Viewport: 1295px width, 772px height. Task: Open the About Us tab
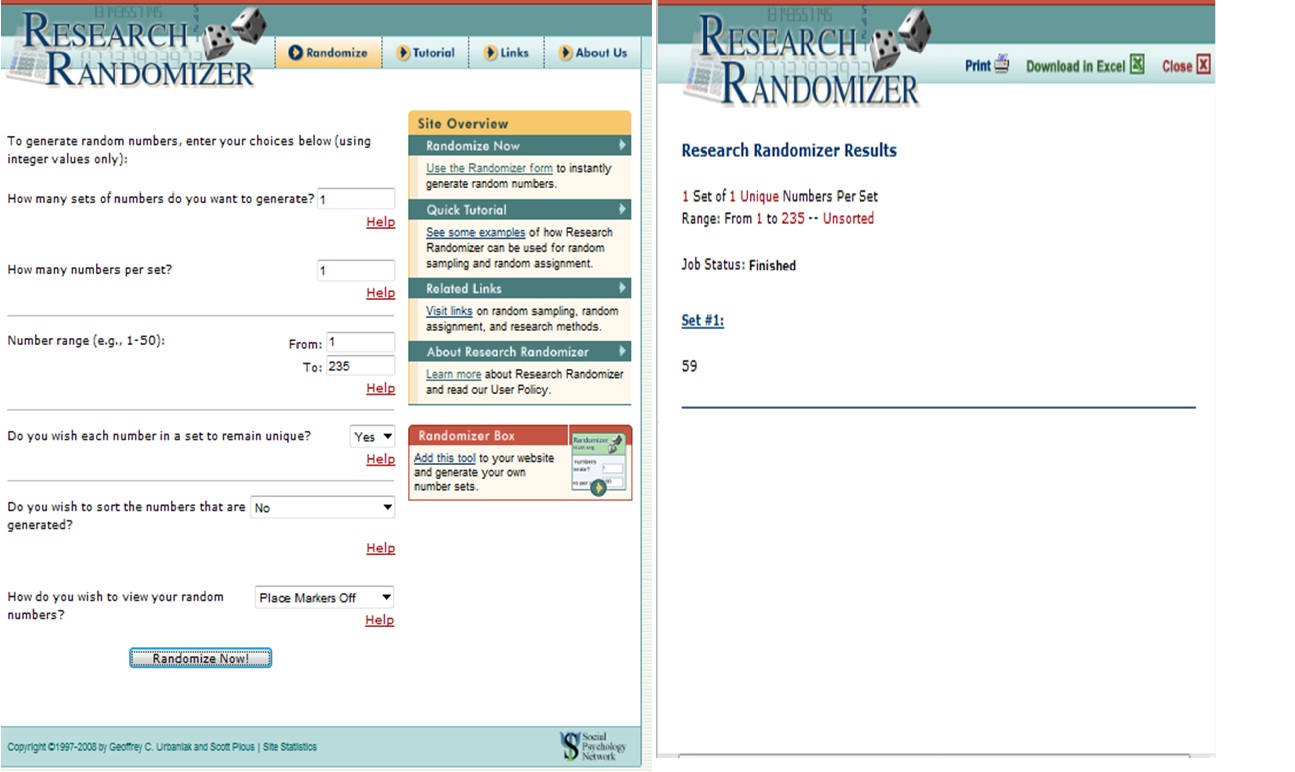(x=593, y=53)
